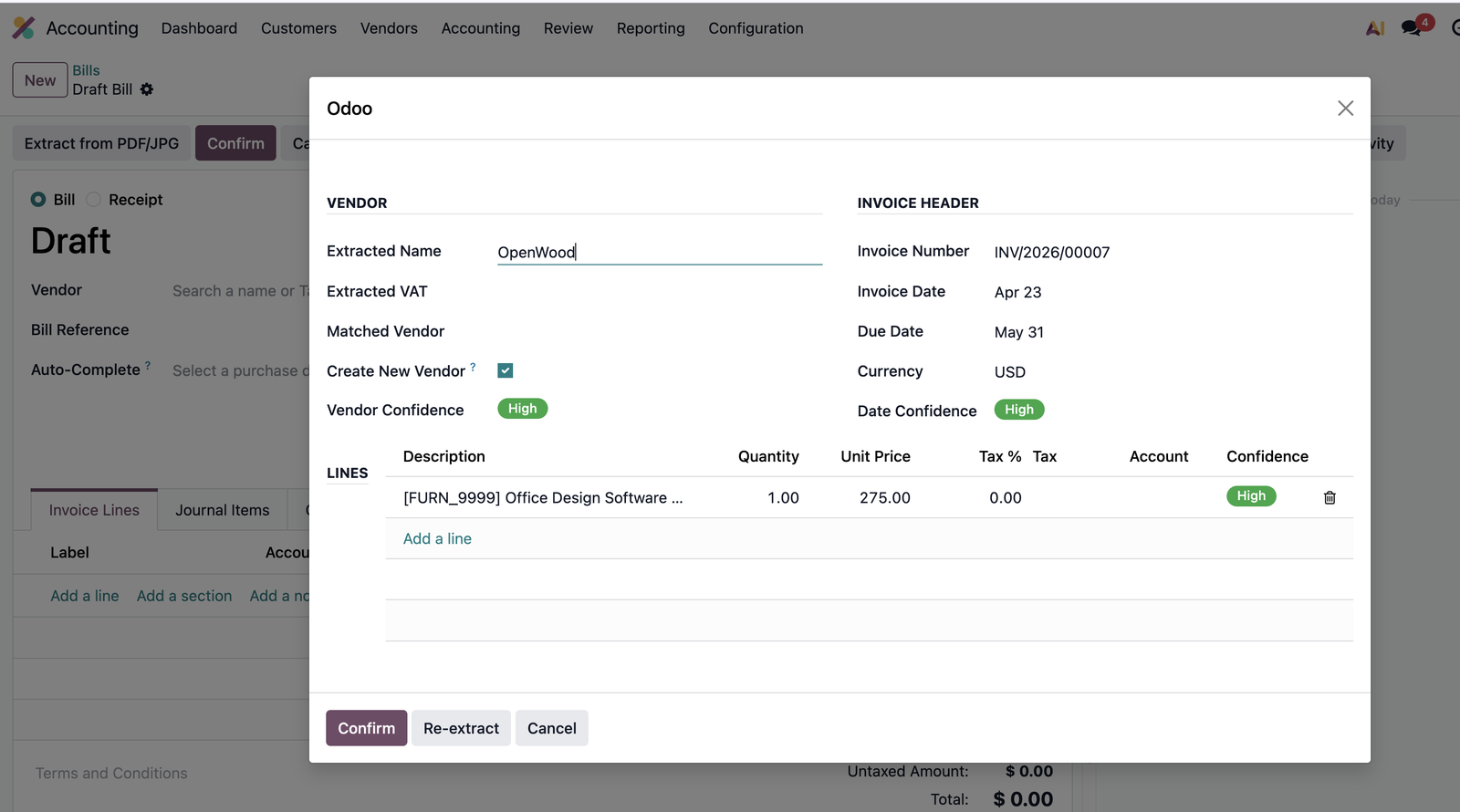The width and height of the screenshot is (1460, 812).
Task: Edit the Extracted Name field
Action: (660, 252)
